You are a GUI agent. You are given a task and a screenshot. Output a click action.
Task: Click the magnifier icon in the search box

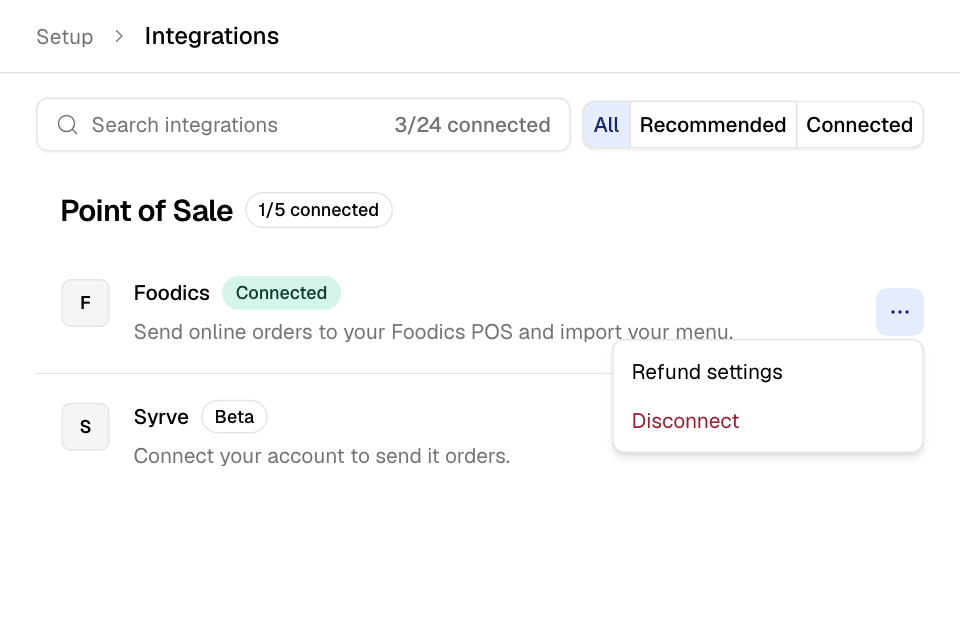(x=67, y=125)
